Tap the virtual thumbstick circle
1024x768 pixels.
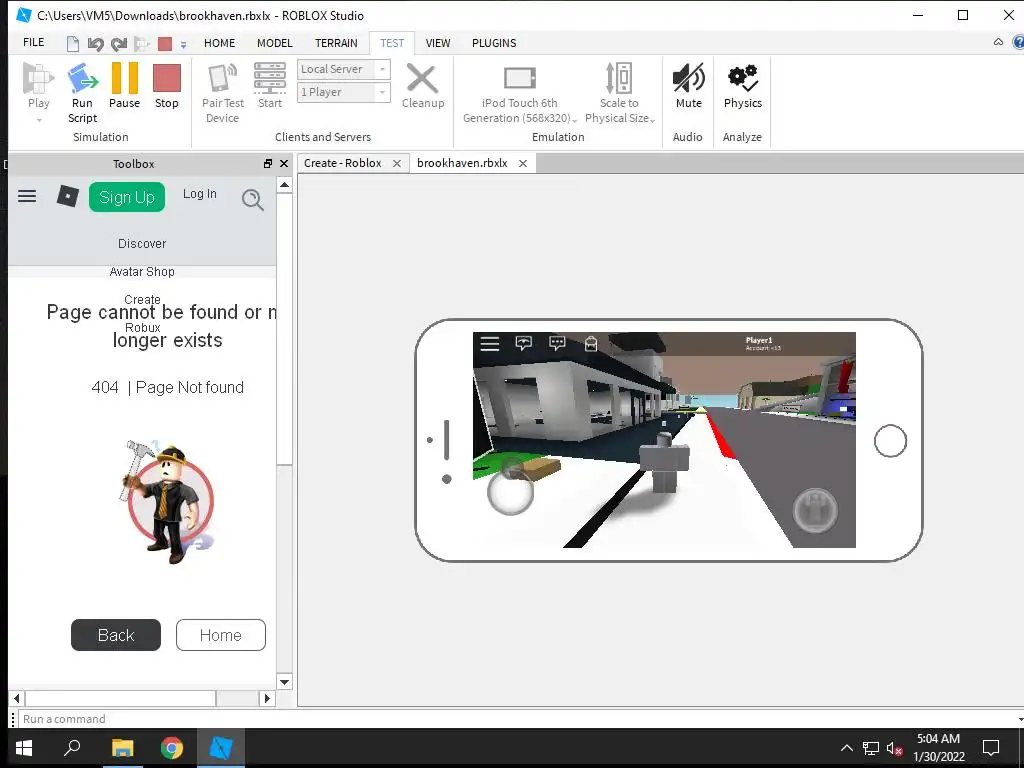(511, 491)
